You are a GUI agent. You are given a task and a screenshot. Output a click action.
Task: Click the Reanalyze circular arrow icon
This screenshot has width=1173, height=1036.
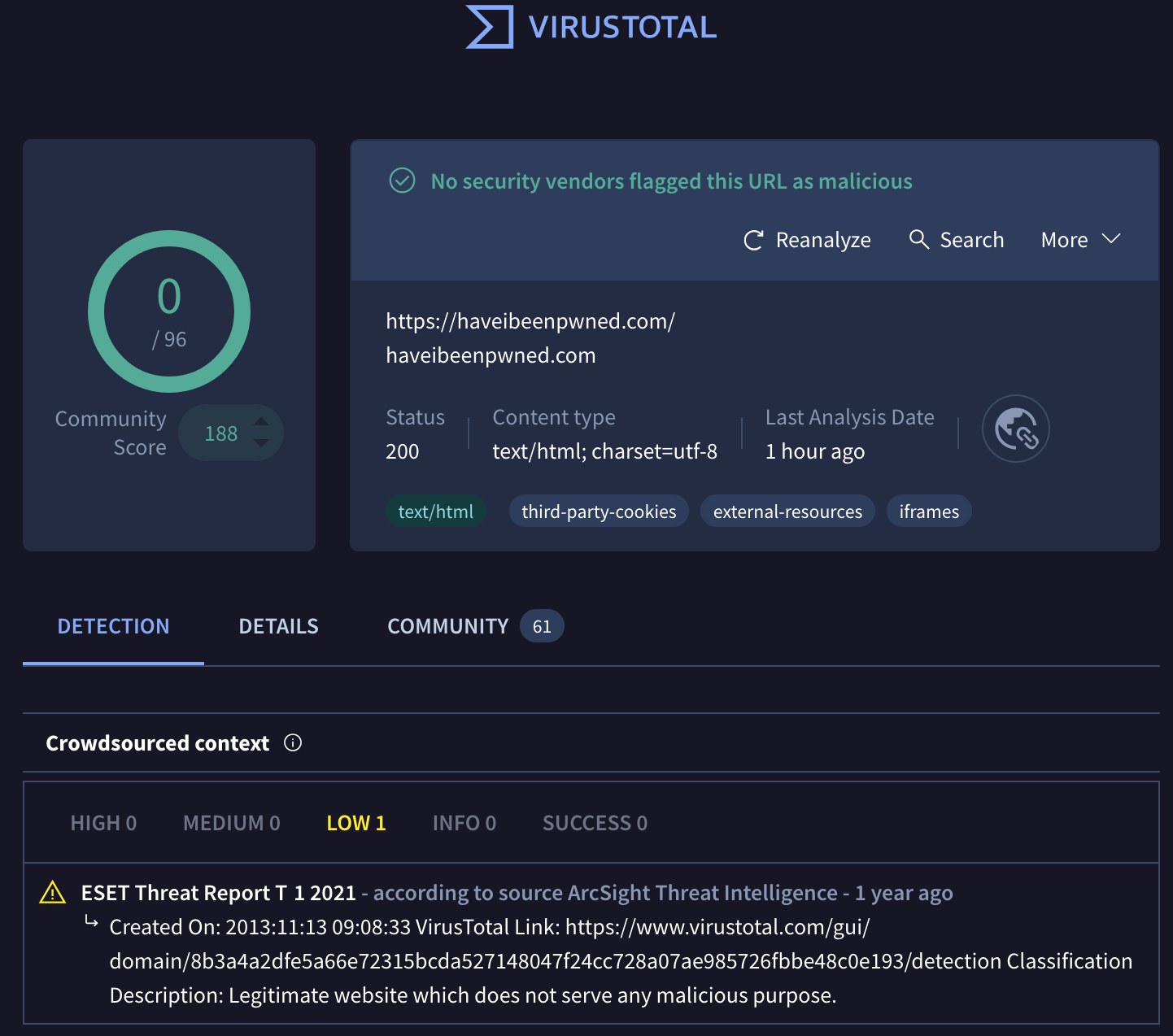[753, 240]
